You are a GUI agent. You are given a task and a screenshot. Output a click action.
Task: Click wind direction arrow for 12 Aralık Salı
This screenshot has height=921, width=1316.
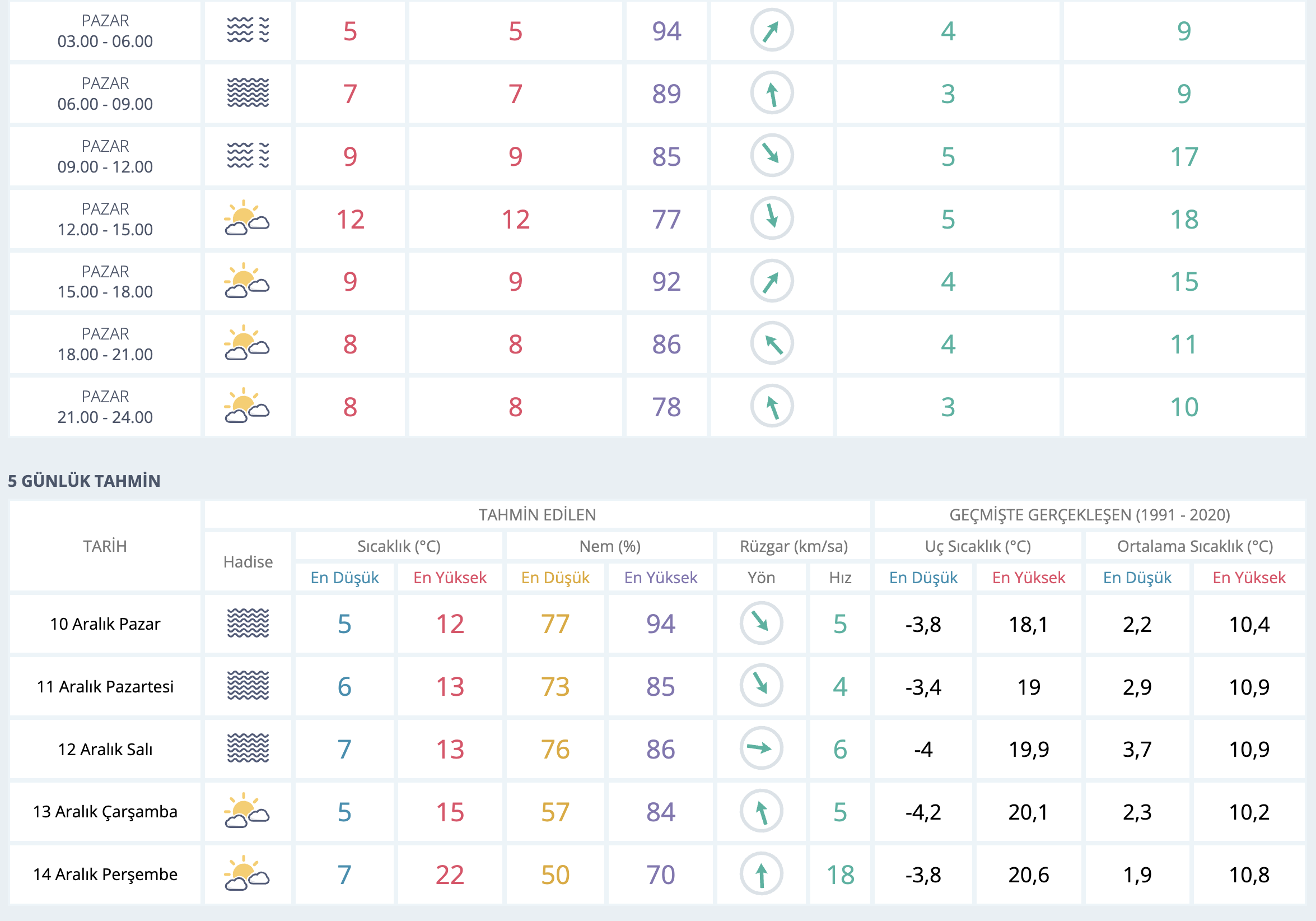760,748
